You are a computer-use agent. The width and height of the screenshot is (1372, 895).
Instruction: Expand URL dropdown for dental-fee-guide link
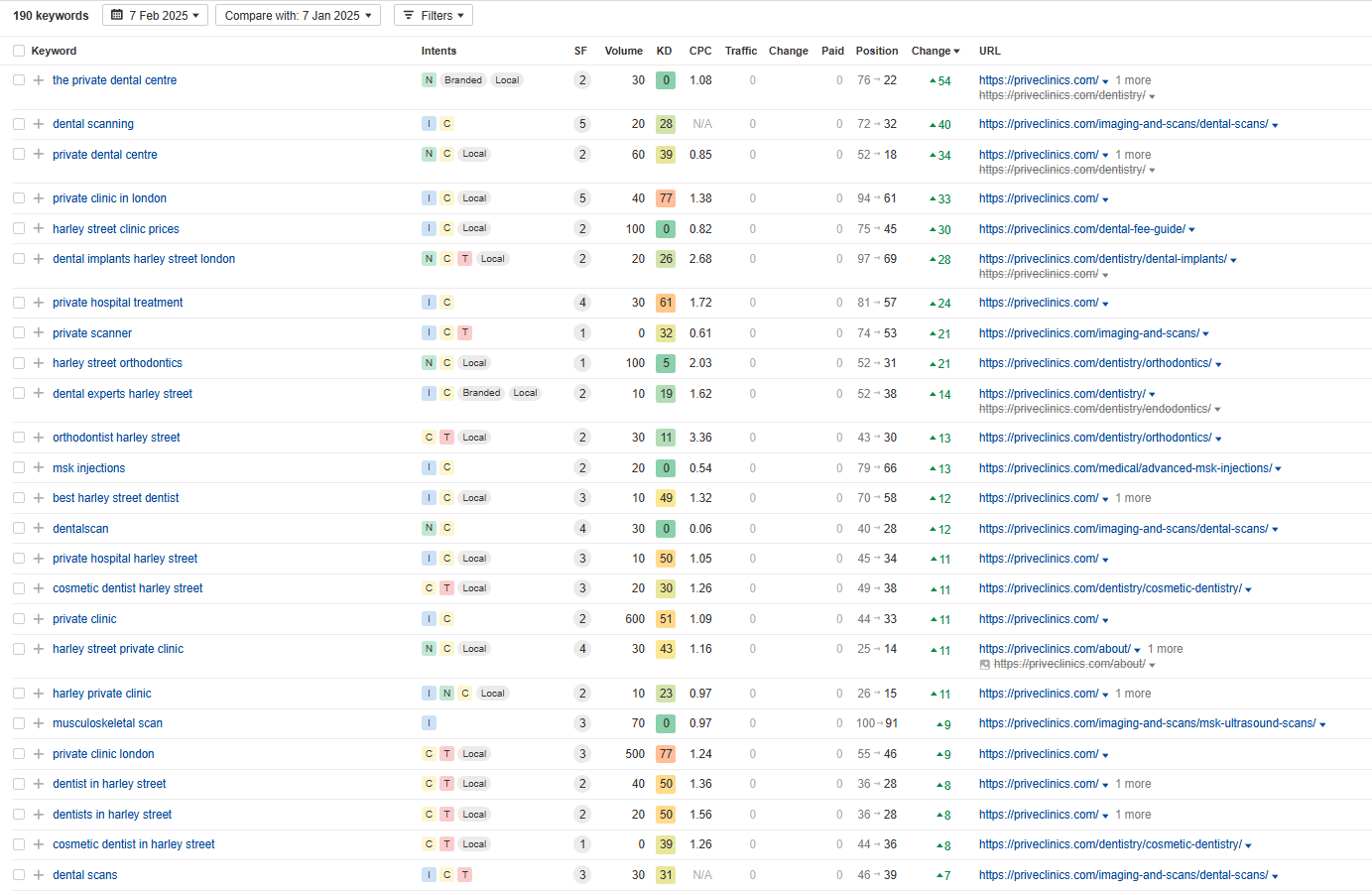[x=1191, y=230]
